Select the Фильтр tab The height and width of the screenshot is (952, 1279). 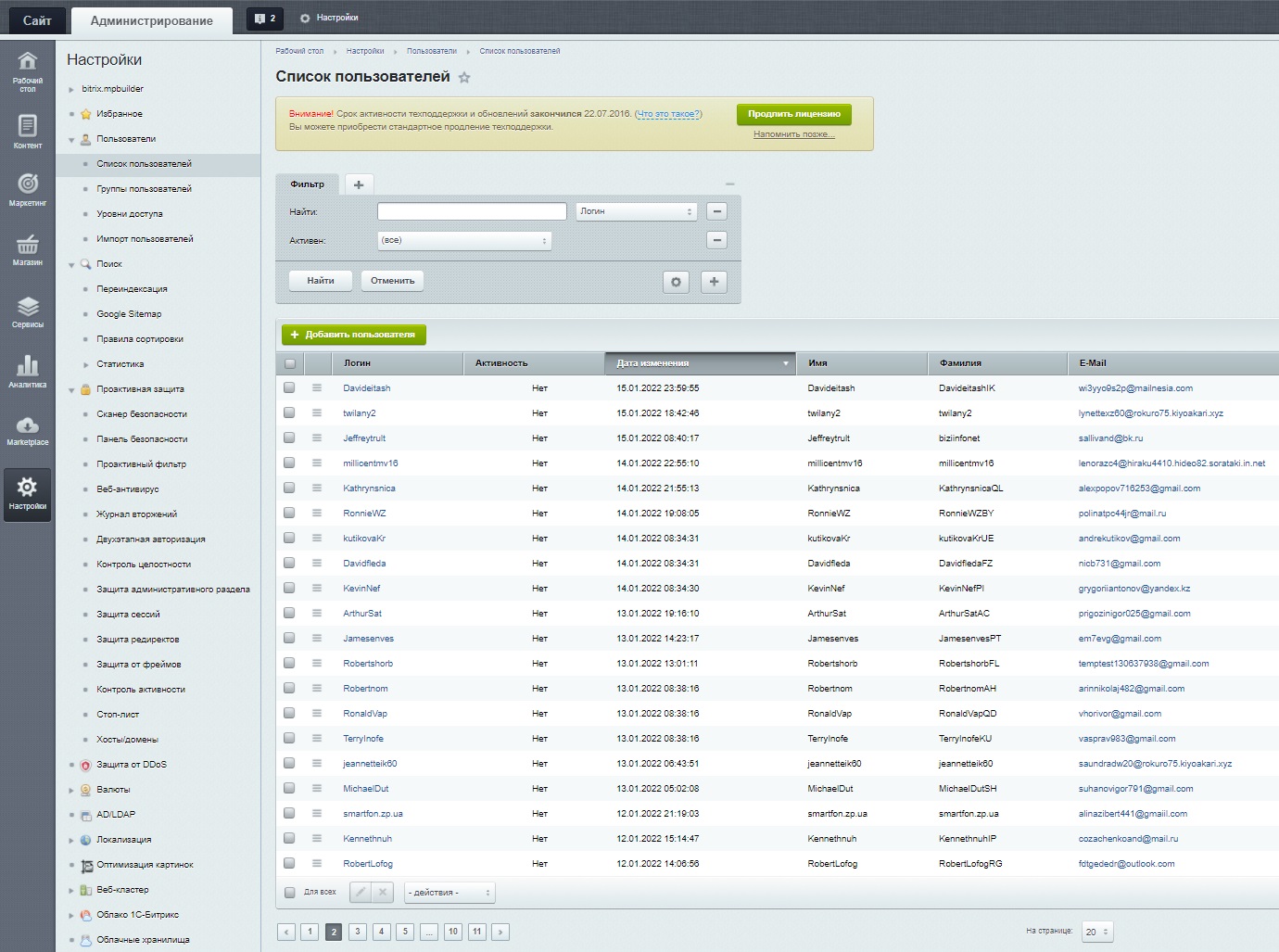point(308,184)
